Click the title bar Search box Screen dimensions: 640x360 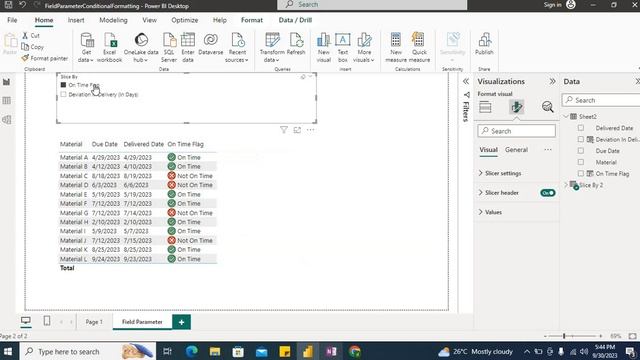(x=372, y=4)
